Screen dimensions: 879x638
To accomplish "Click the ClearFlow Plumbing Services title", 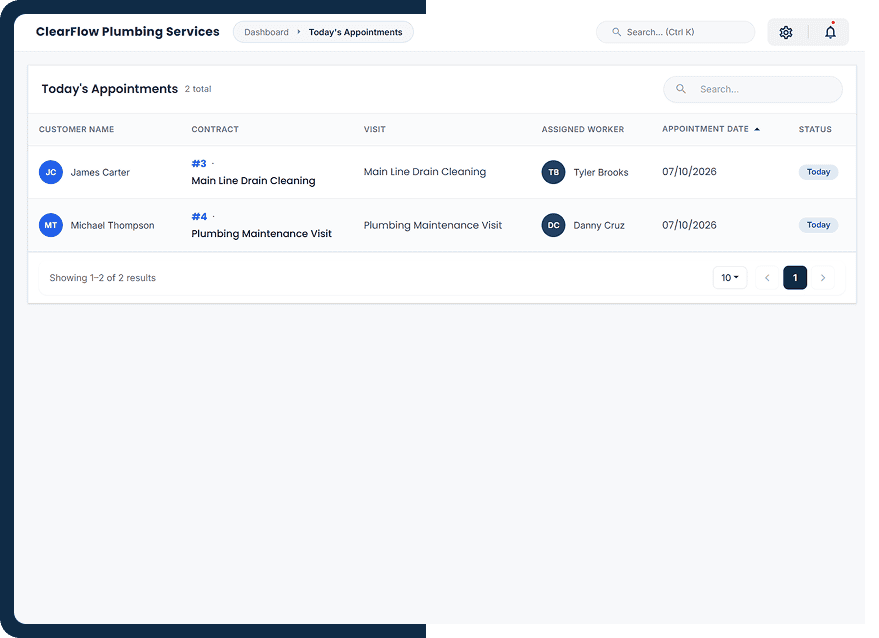I will (x=128, y=31).
